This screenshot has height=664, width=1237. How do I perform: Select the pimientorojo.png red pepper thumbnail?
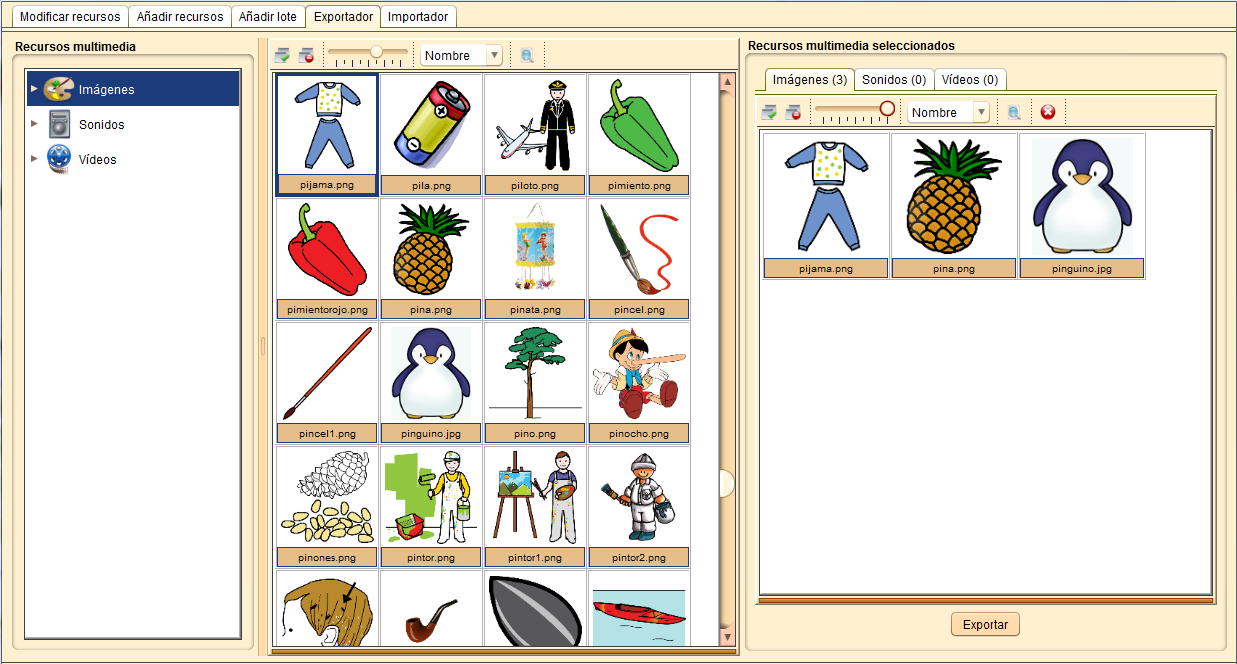(x=327, y=259)
